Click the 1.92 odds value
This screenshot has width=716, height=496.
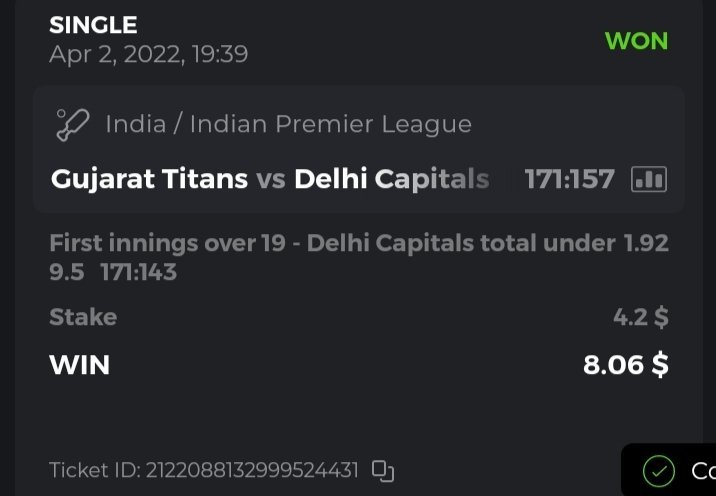pyautogui.click(x=645, y=243)
